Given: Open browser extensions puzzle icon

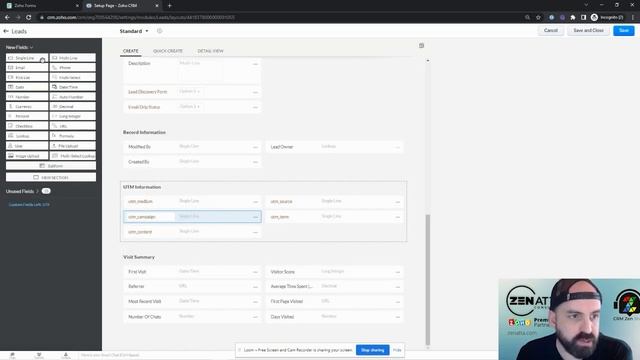Looking at the screenshot, I should click(x=573, y=17).
